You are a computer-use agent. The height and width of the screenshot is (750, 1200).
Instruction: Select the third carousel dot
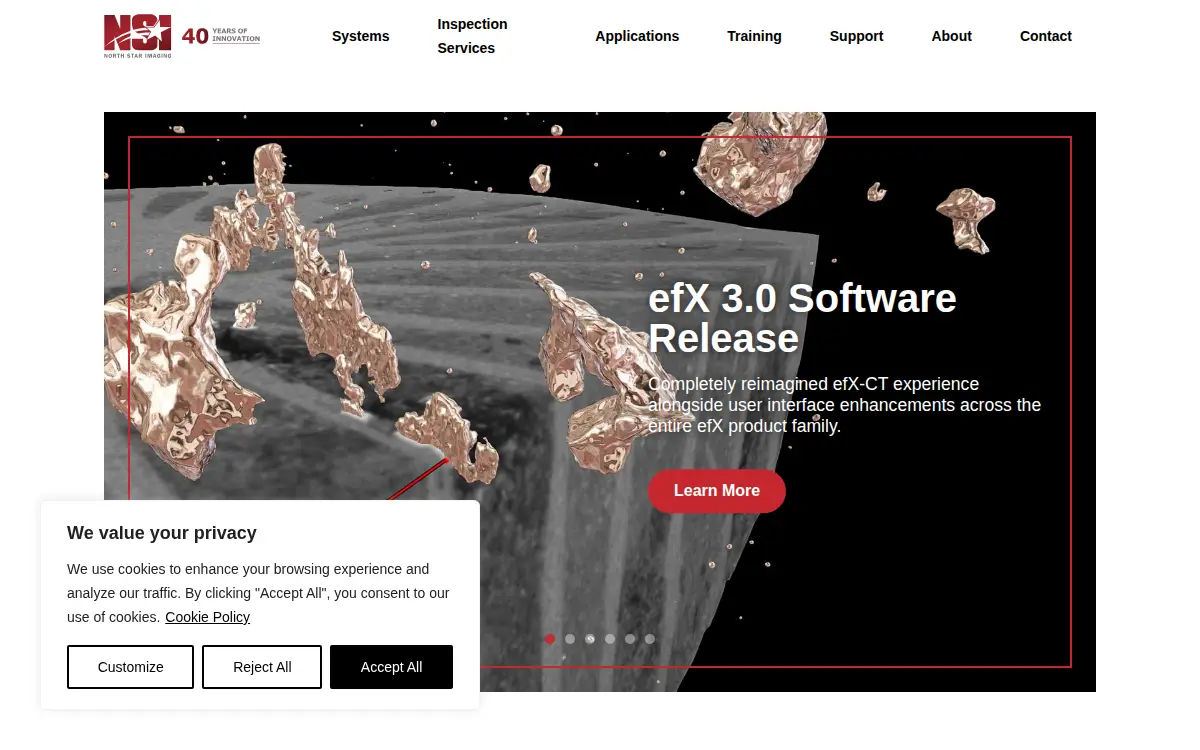click(590, 639)
